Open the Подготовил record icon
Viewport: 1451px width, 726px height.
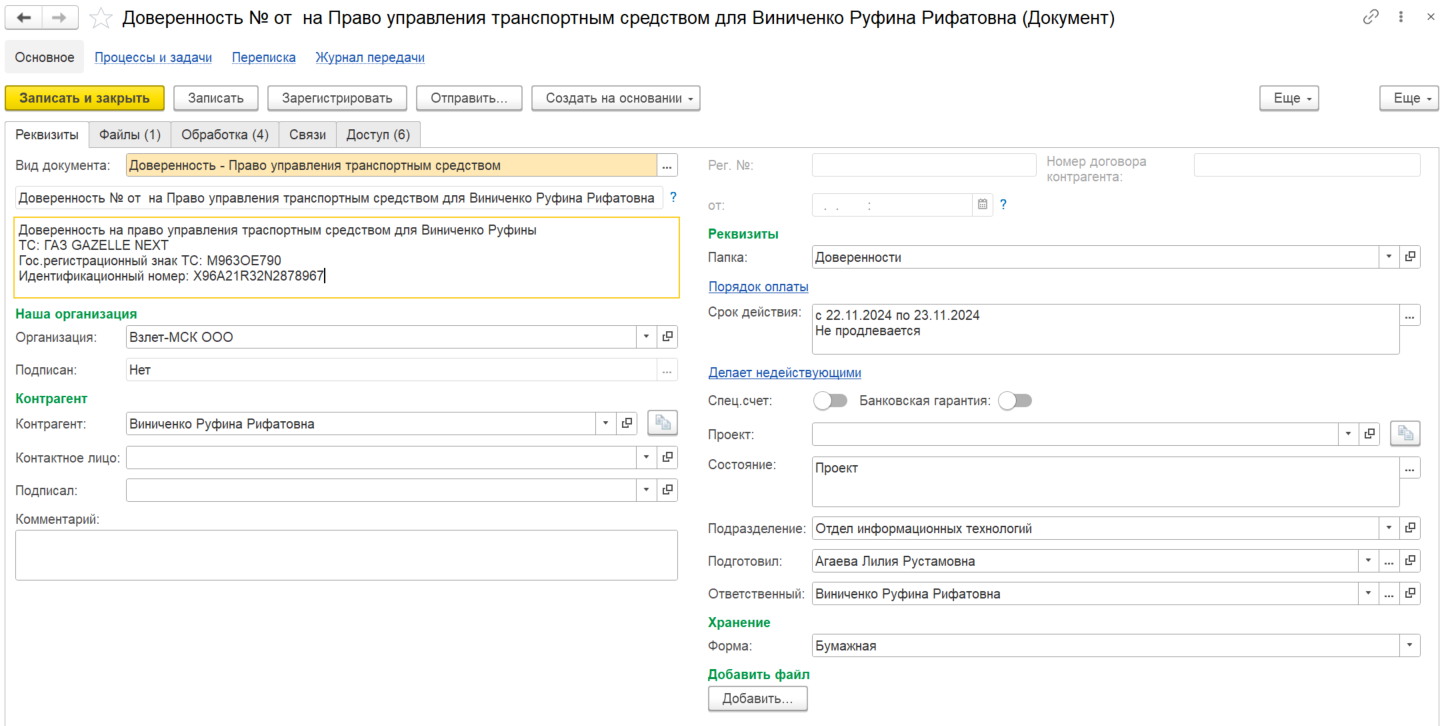click(x=1410, y=561)
